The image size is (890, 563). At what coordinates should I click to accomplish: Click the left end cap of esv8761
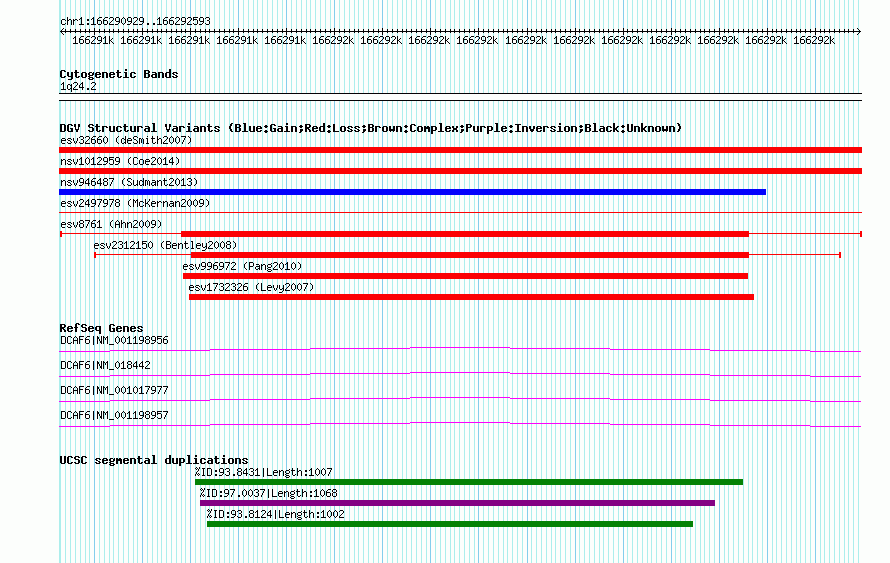(61, 234)
